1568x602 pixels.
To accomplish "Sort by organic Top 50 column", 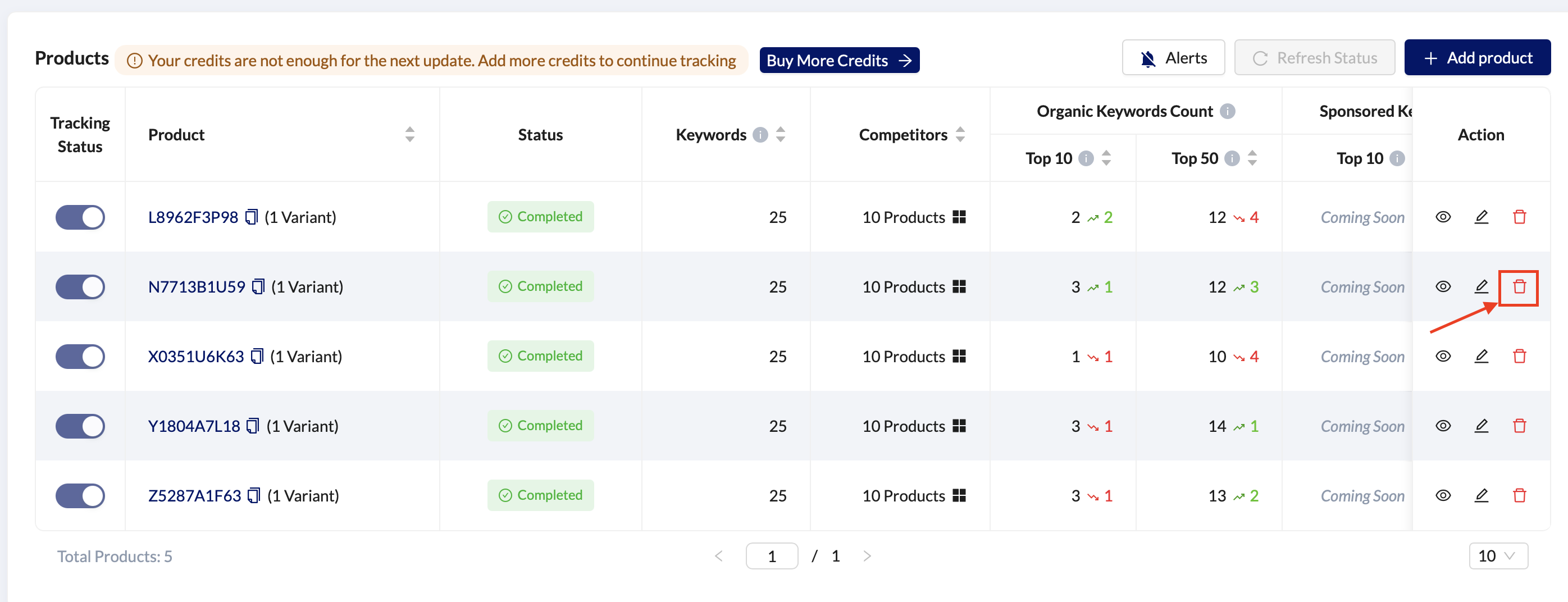I will point(1252,158).
